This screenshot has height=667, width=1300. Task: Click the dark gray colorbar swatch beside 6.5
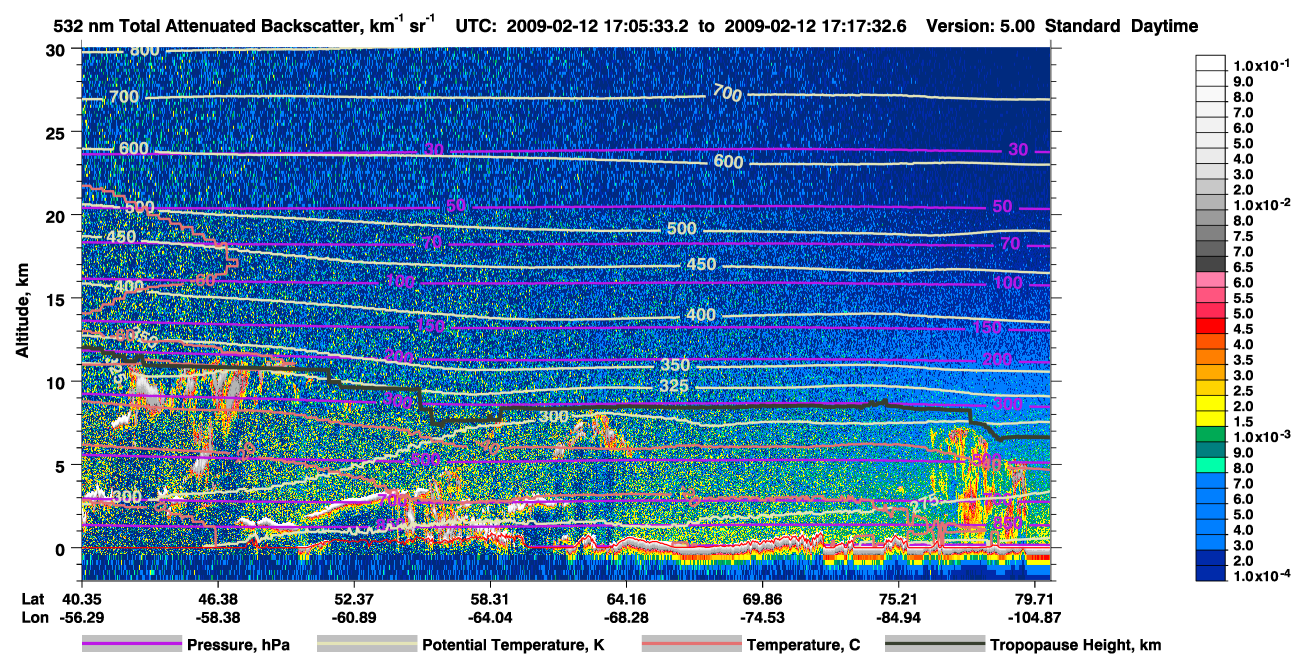tap(1210, 264)
